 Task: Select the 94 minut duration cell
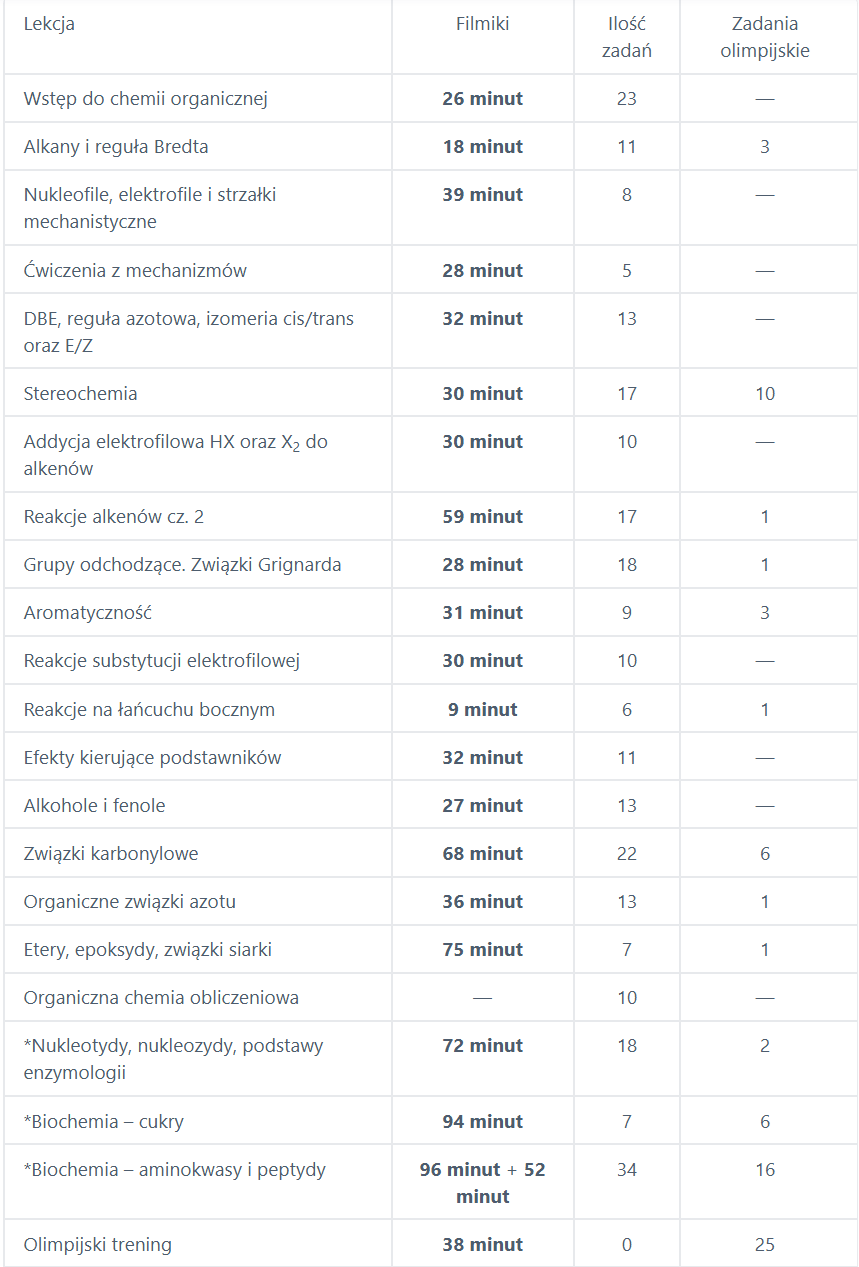pos(483,1122)
